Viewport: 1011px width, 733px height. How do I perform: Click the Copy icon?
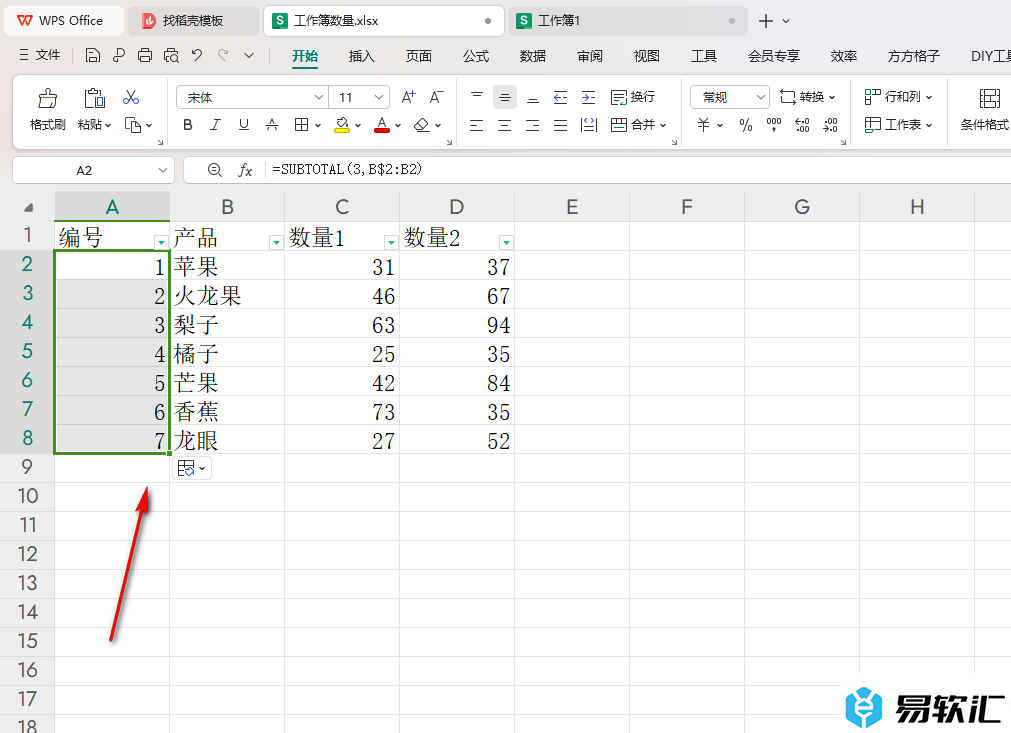click(x=132, y=125)
